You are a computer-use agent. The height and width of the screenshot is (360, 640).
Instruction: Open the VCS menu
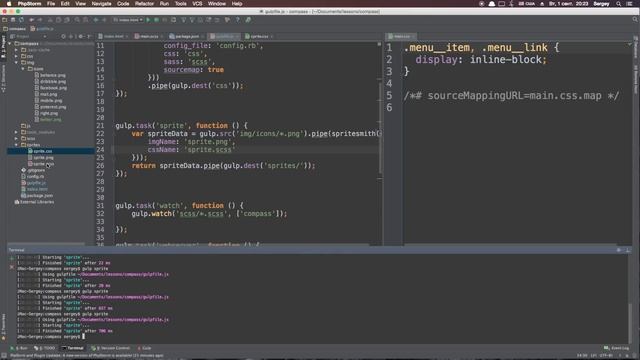(197, 4)
